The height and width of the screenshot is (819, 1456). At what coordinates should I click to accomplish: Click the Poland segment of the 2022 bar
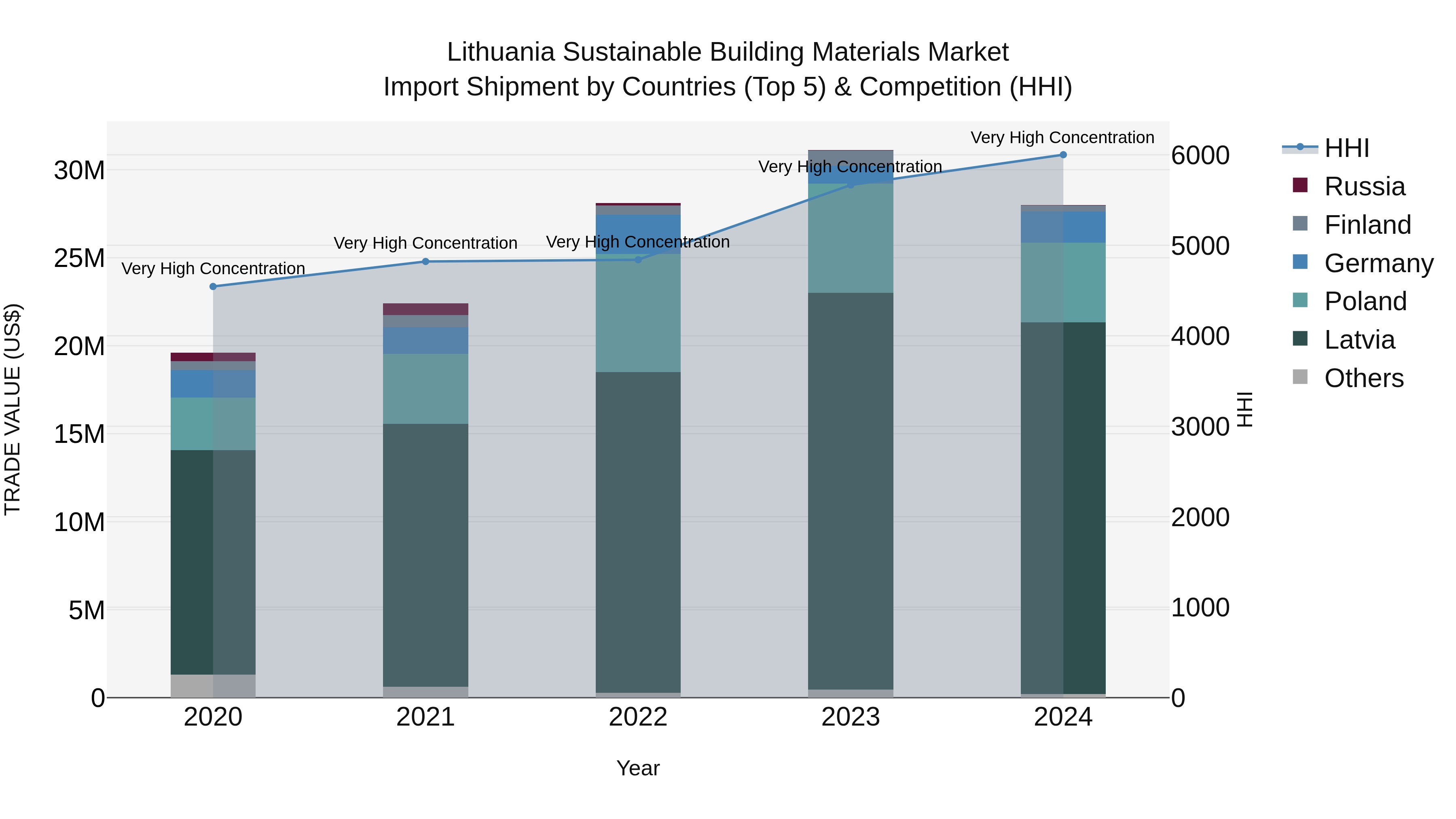tap(638, 313)
